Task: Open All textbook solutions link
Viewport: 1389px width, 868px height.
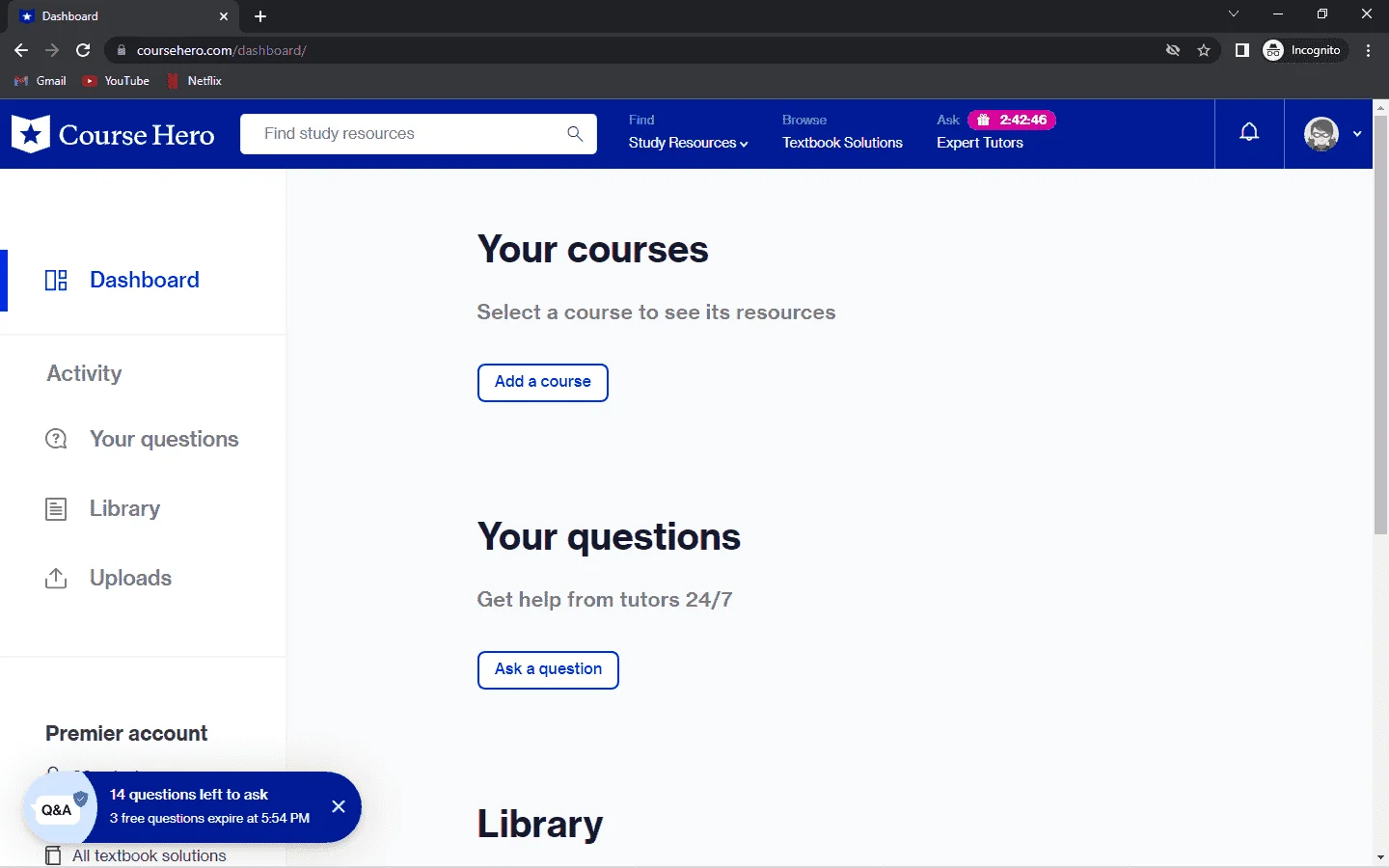Action: click(x=150, y=856)
